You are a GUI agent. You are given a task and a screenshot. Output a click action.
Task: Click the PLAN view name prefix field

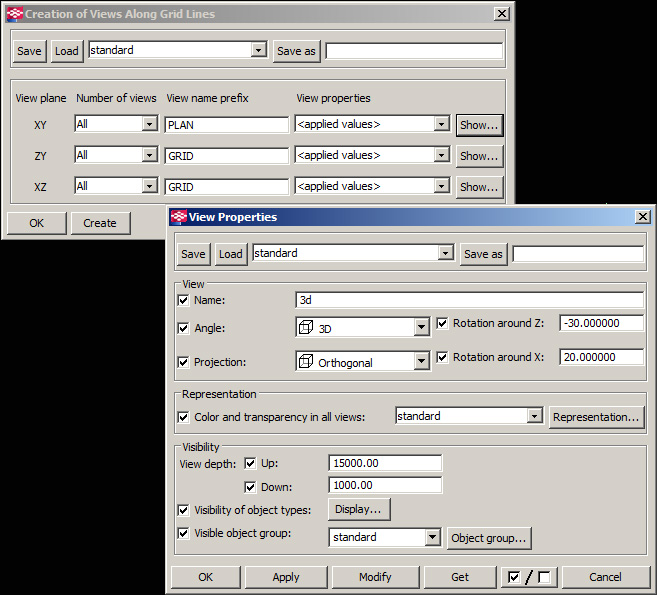pos(227,125)
